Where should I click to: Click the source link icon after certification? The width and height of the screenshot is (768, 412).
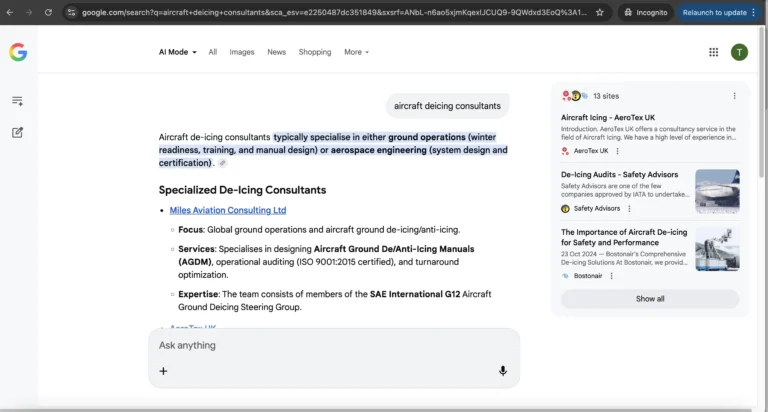coord(222,163)
